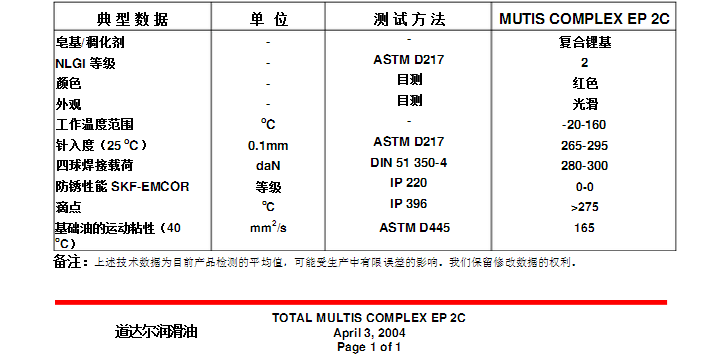Click the '防锈性能 SKF-EMCOR' row label
721x362 pixels.
point(122,186)
